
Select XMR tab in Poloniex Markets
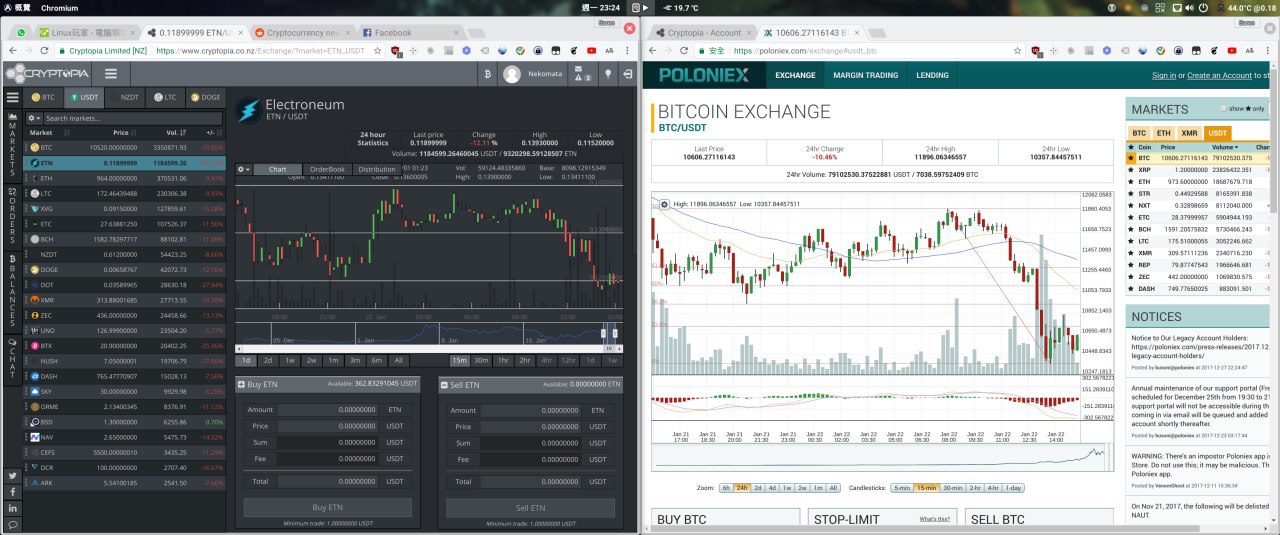(1189, 132)
